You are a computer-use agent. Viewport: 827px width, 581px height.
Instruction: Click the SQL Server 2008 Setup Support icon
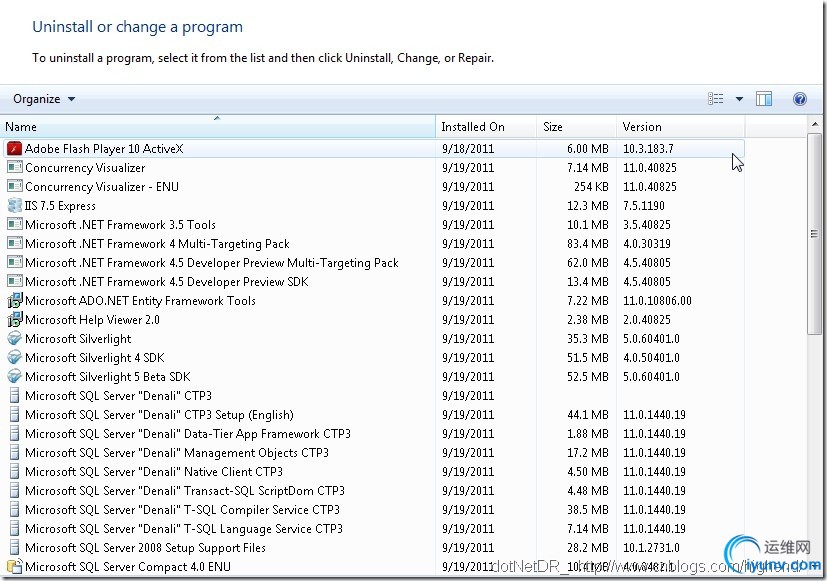(15, 547)
